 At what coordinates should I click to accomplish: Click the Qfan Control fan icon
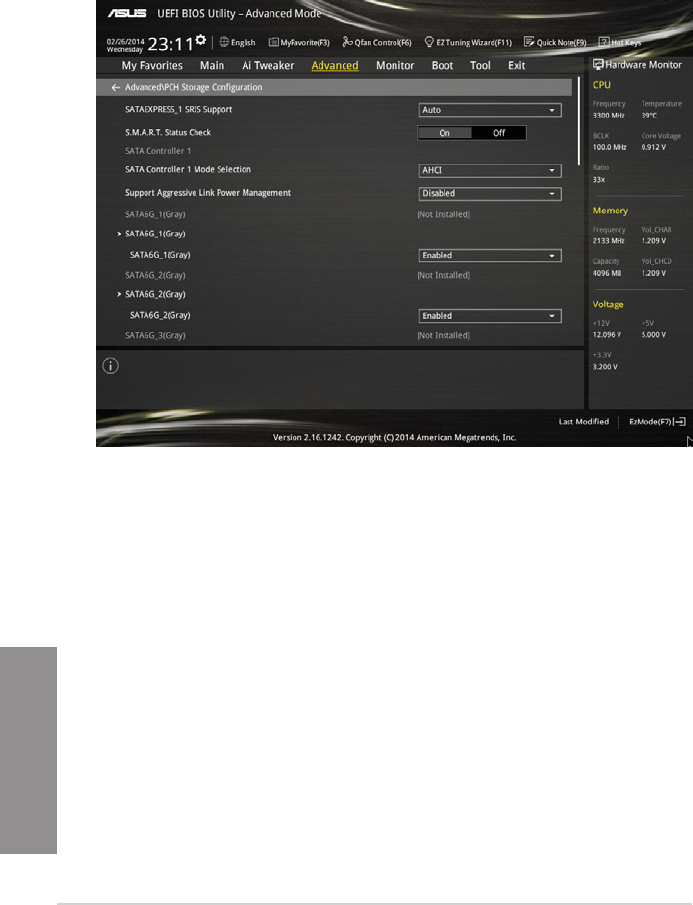(347, 42)
